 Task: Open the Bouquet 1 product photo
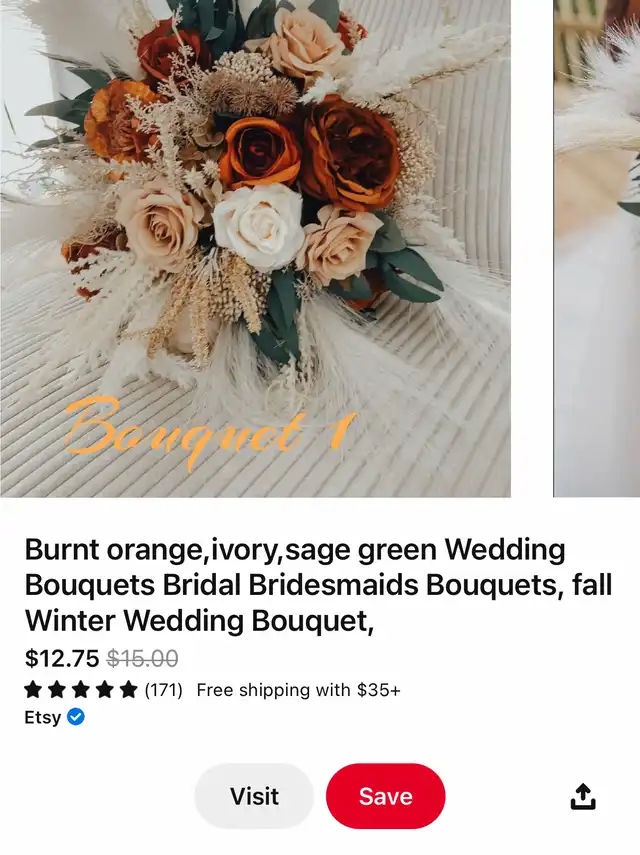tap(255, 248)
